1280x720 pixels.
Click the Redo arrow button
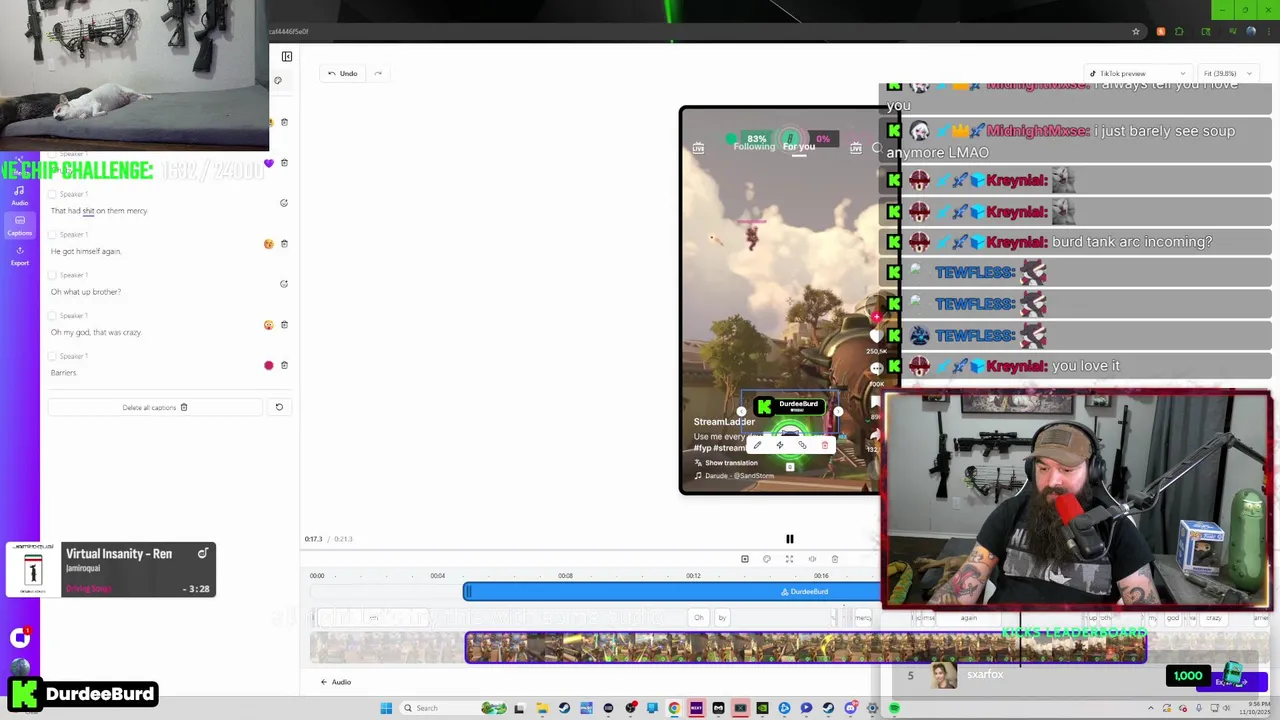pyautogui.click(x=378, y=73)
